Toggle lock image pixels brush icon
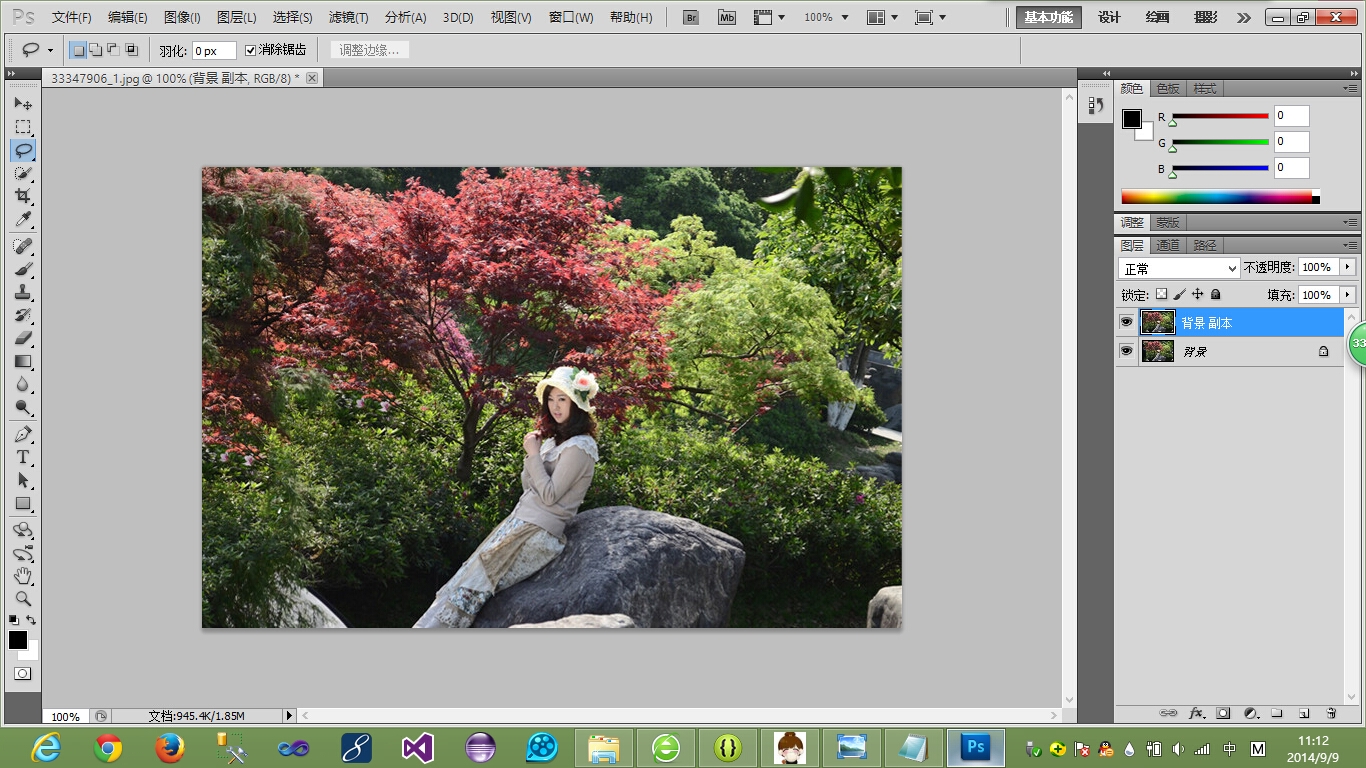The height and width of the screenshot is (768, 1366). 1179,294
